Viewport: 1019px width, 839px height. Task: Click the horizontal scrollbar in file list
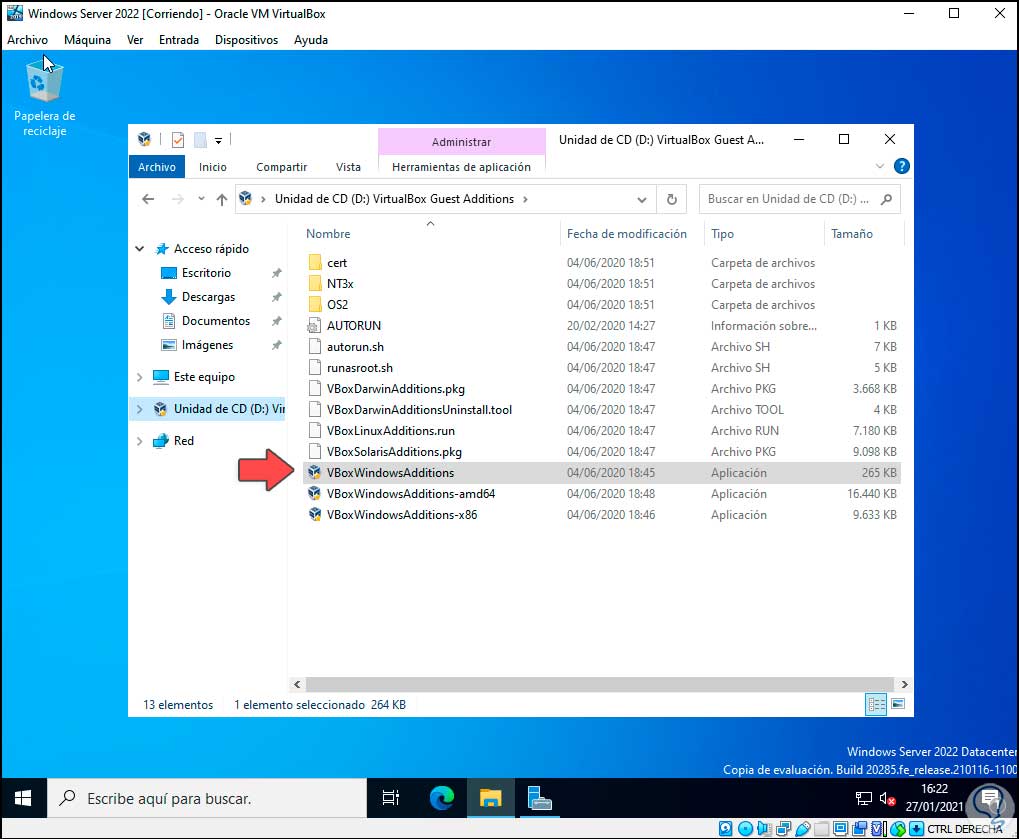(600, 684)
